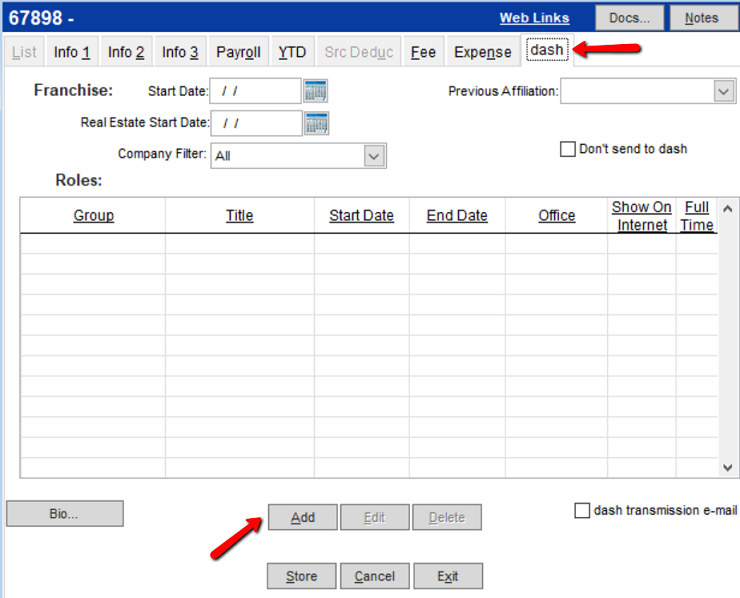Enable dash transmission e-mail checkbox
740x598 pixels.
point(582,510)
